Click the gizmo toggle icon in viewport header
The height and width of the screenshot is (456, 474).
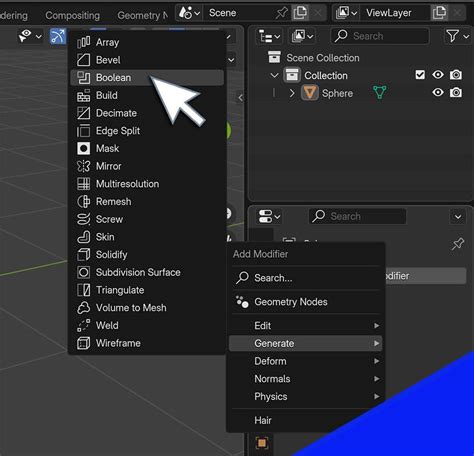tap(58, 36)
